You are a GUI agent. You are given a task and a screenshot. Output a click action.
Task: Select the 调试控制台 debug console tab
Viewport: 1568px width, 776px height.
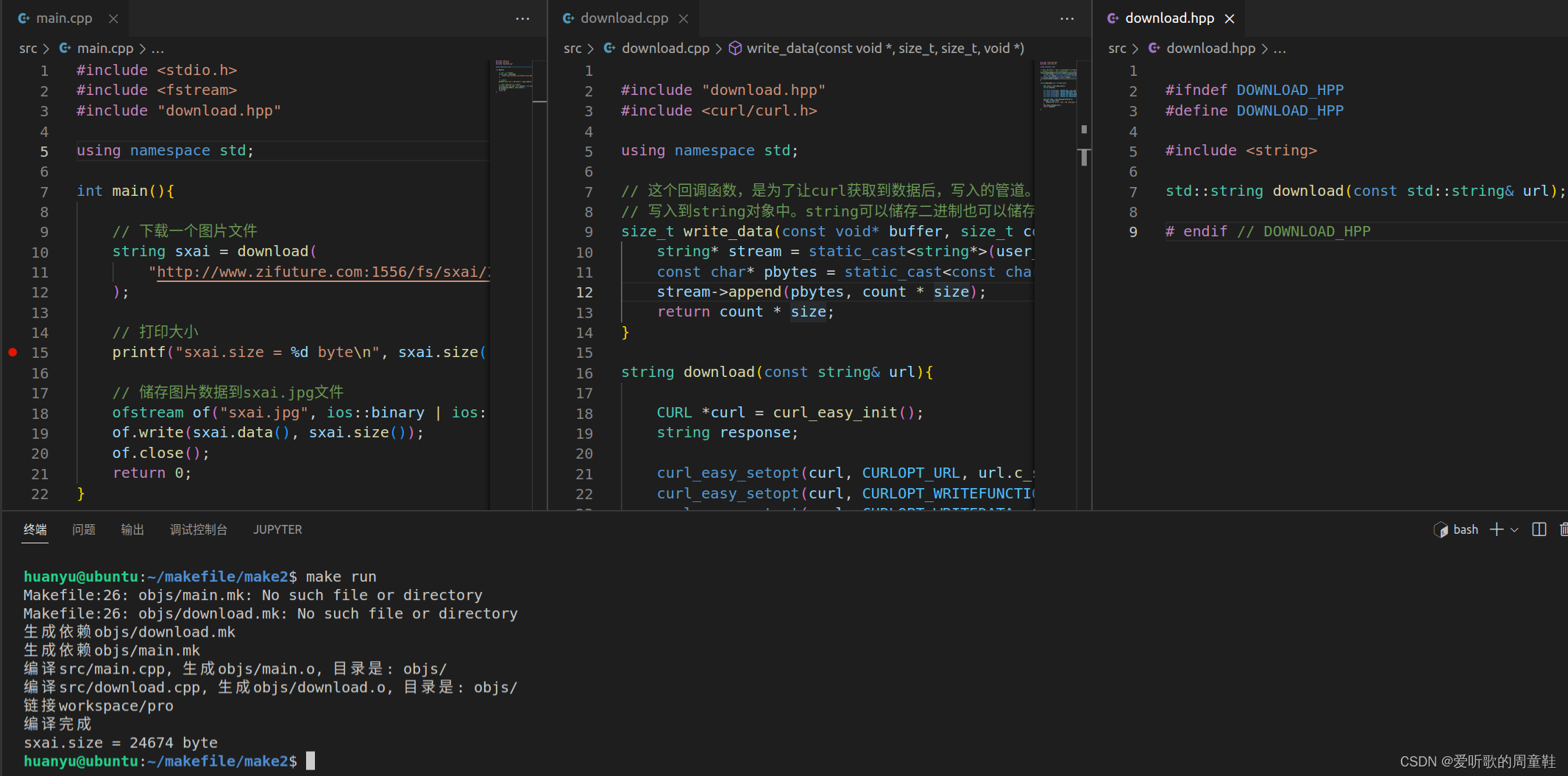click(199, 529)
